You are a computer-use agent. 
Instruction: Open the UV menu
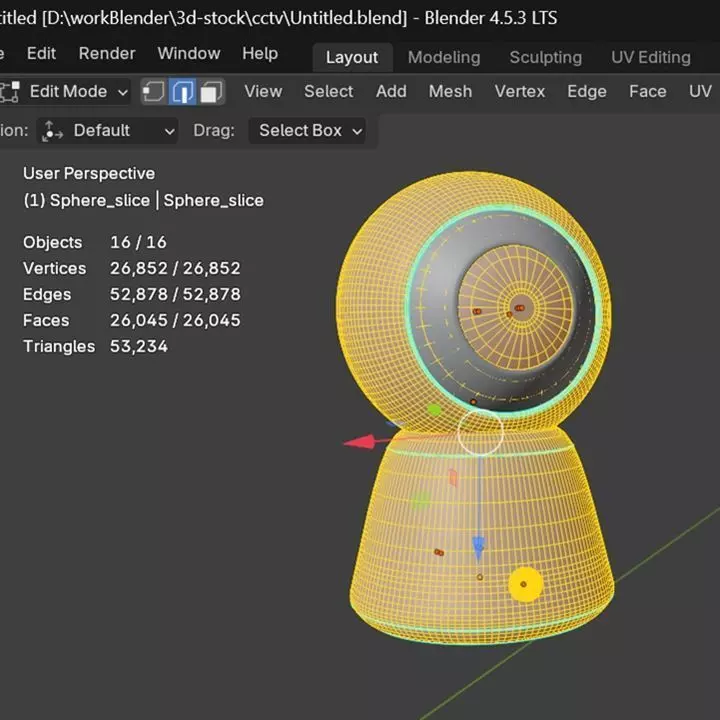[x=700, y=91]
